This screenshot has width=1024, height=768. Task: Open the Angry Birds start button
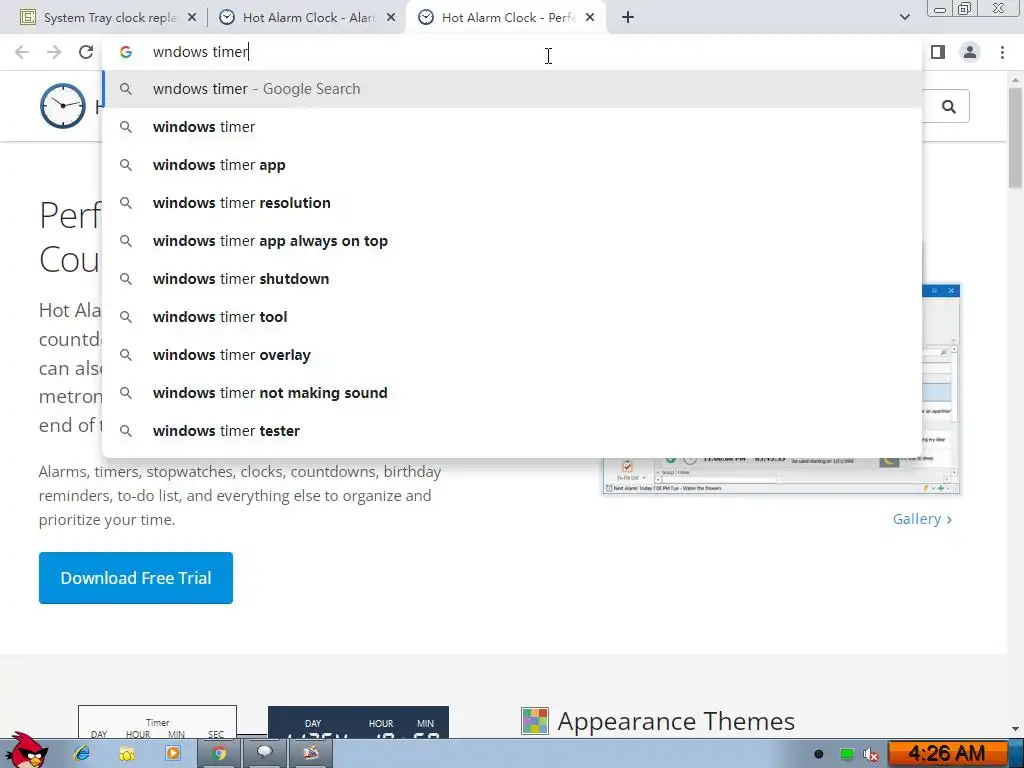pos(25,751)
